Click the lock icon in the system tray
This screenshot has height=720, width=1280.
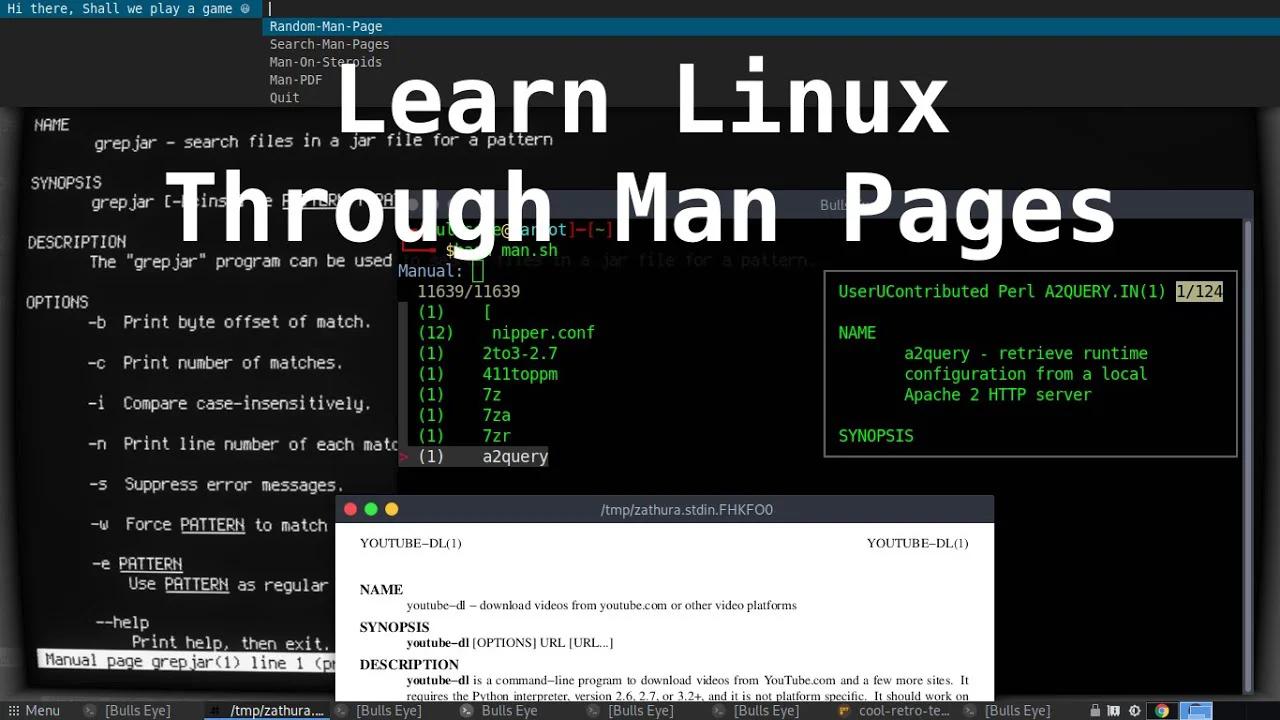tap(1094, 710)
